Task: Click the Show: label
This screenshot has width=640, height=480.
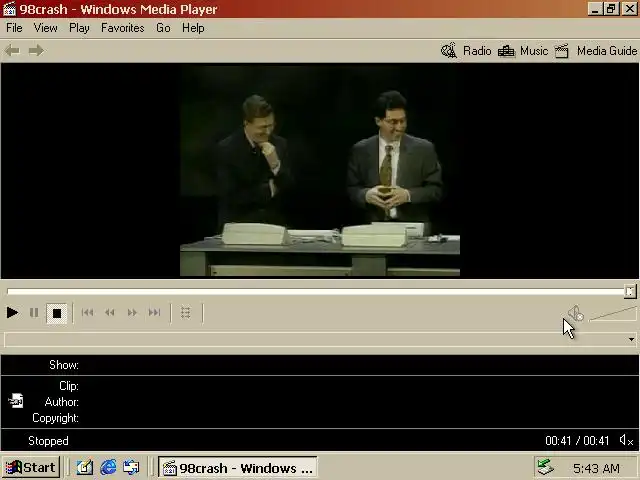Action: 64,365
